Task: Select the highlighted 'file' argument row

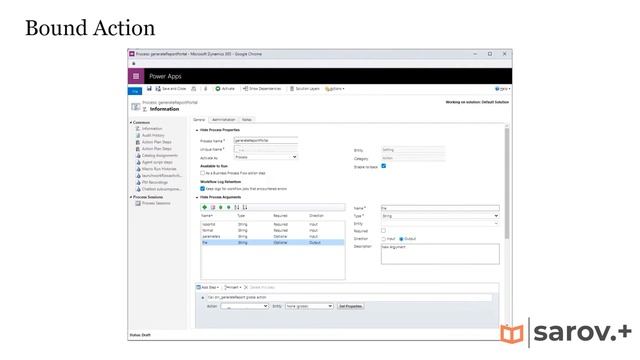Action: pyautogui.click(x=273, y=243)
